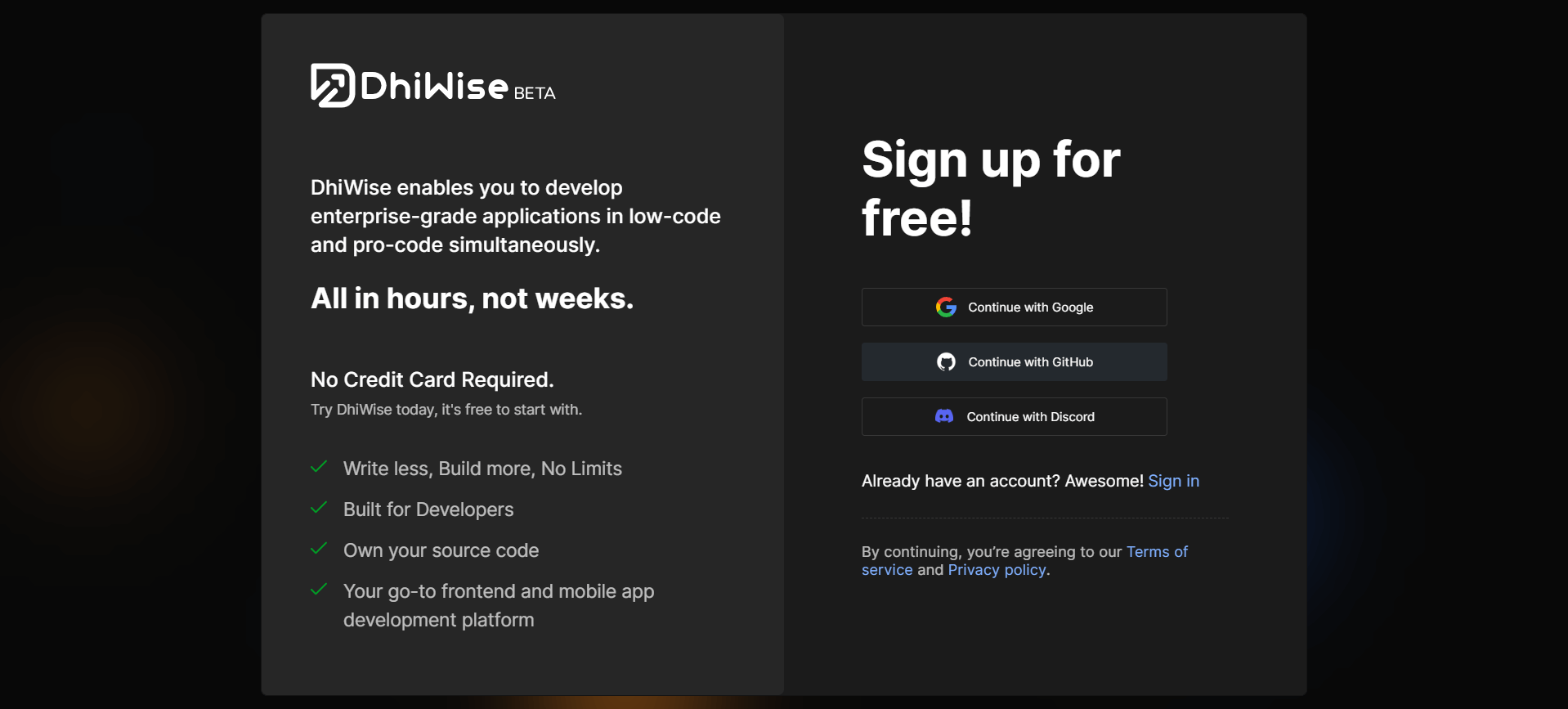Click 'Built for Developers' text
Image resolution: width=1568 pixels, height=709 pixels.
[428, 509]
